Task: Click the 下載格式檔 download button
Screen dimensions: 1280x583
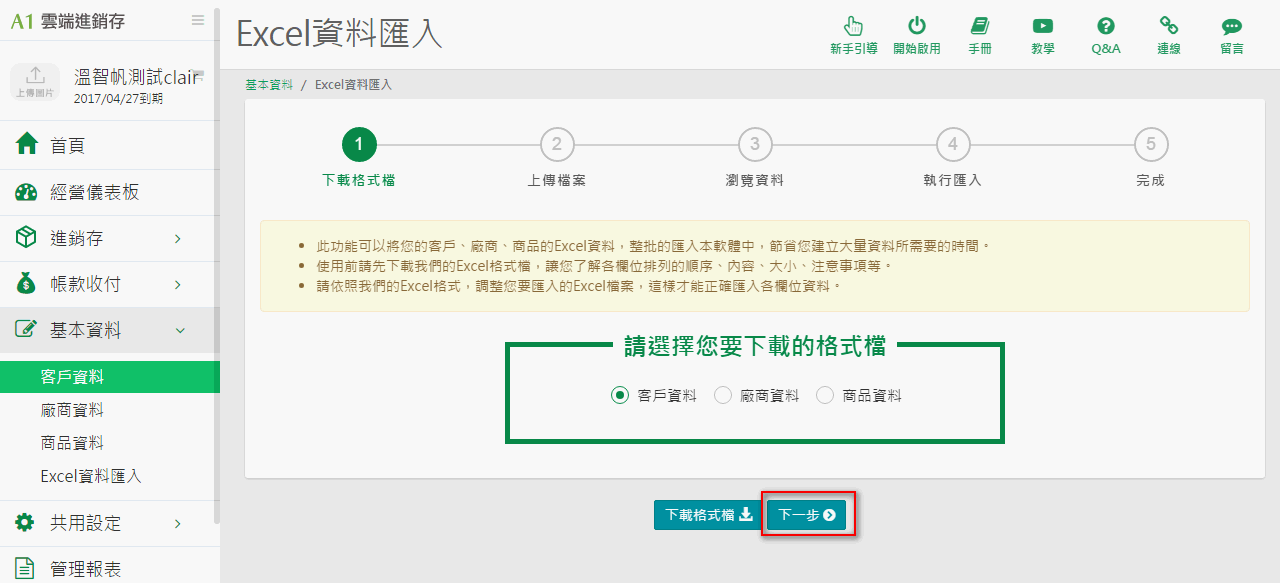Action: click(x=708, y=515)
